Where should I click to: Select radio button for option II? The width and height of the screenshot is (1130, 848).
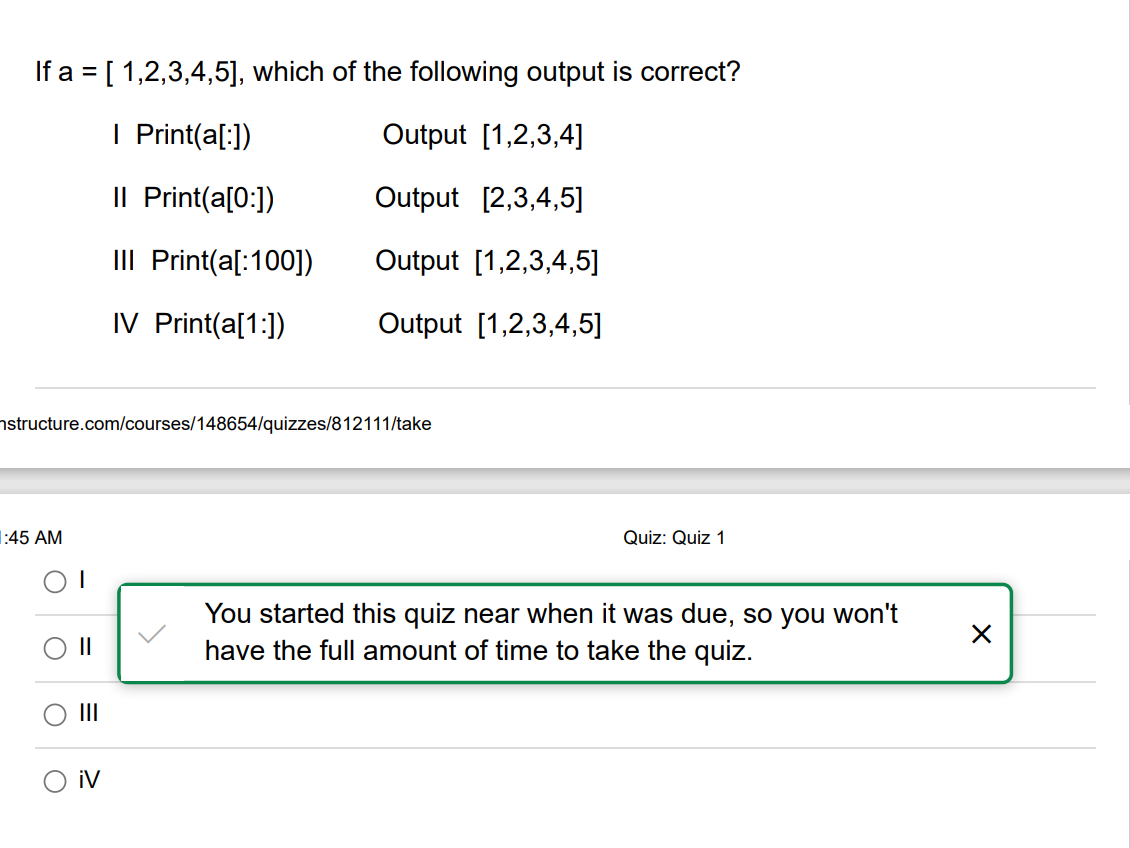55,647
